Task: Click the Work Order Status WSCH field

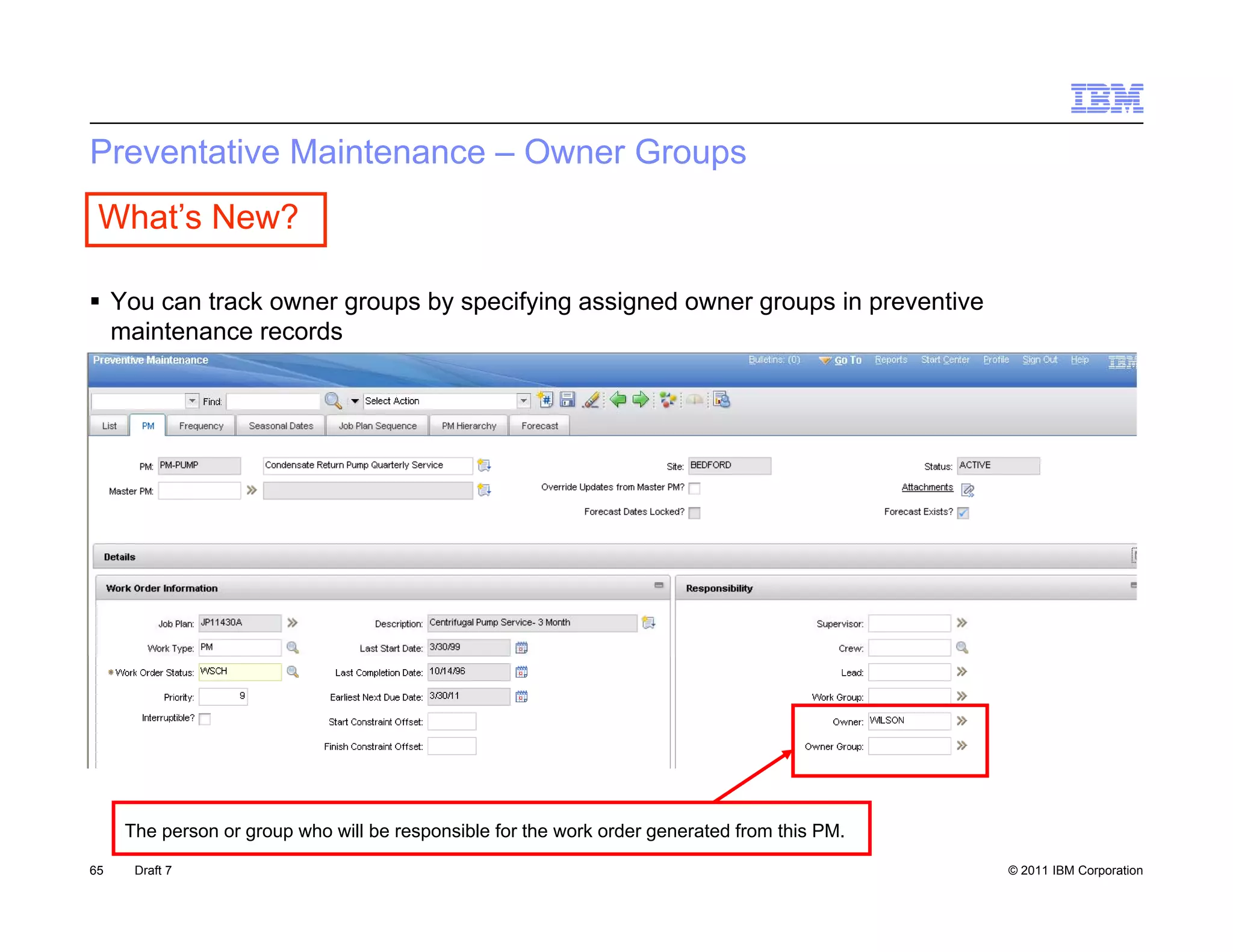Action: [x=240, y=672]
